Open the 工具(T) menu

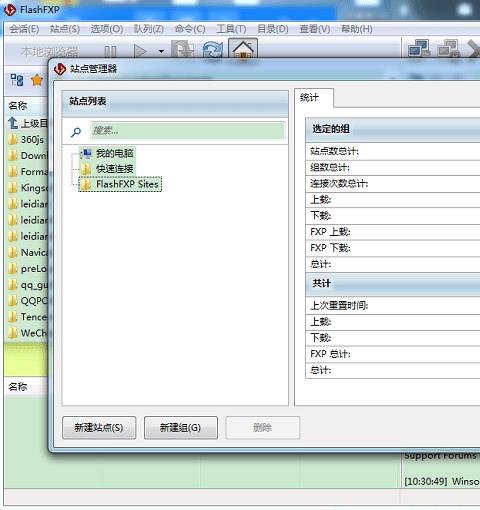231,29
